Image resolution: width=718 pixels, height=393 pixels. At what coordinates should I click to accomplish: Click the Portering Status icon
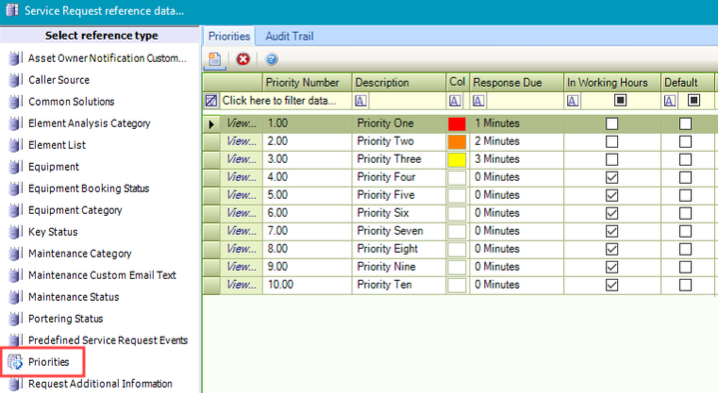[15, 318]
